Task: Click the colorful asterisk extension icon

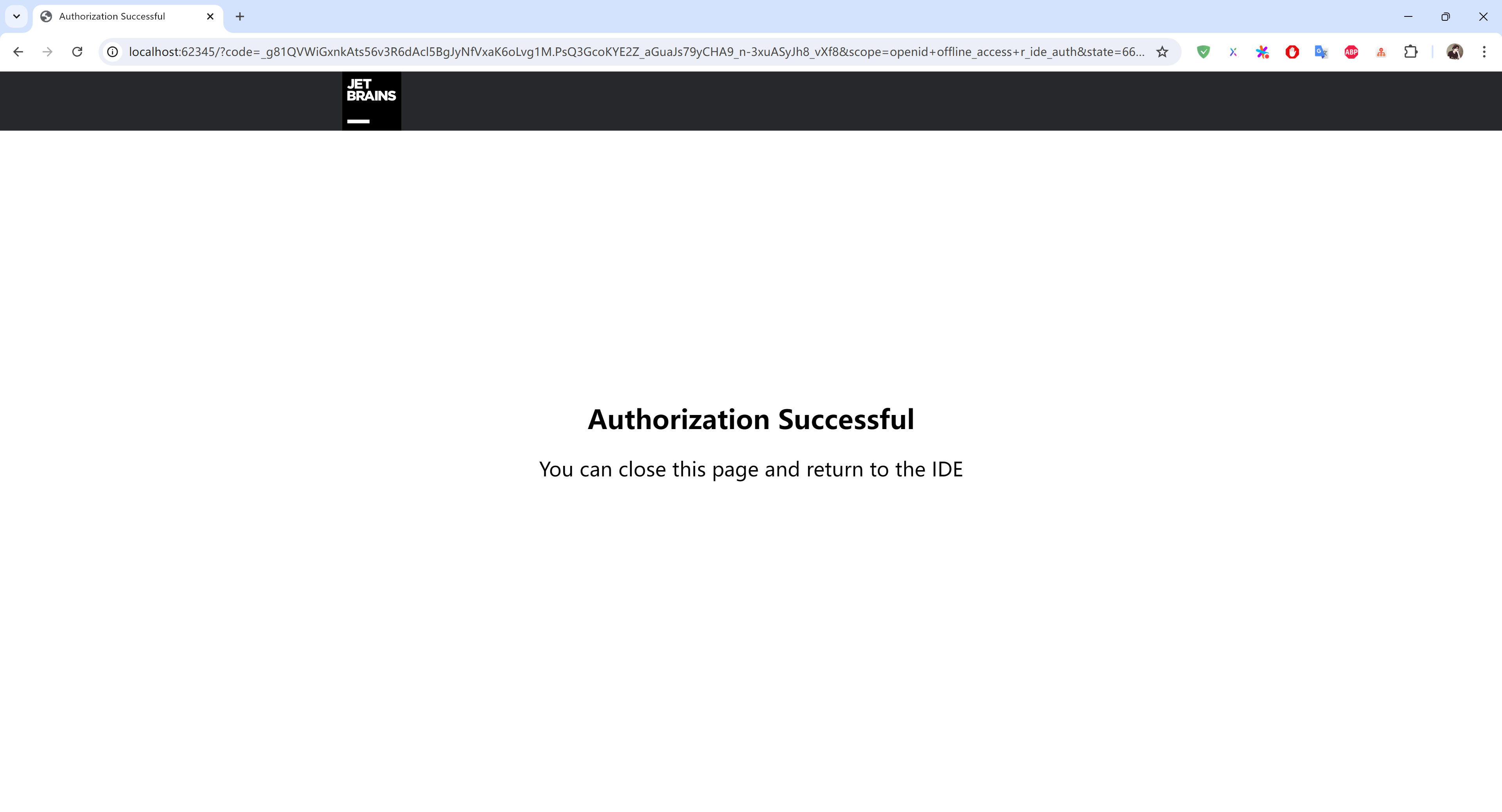Action: tap(1262, 52)
